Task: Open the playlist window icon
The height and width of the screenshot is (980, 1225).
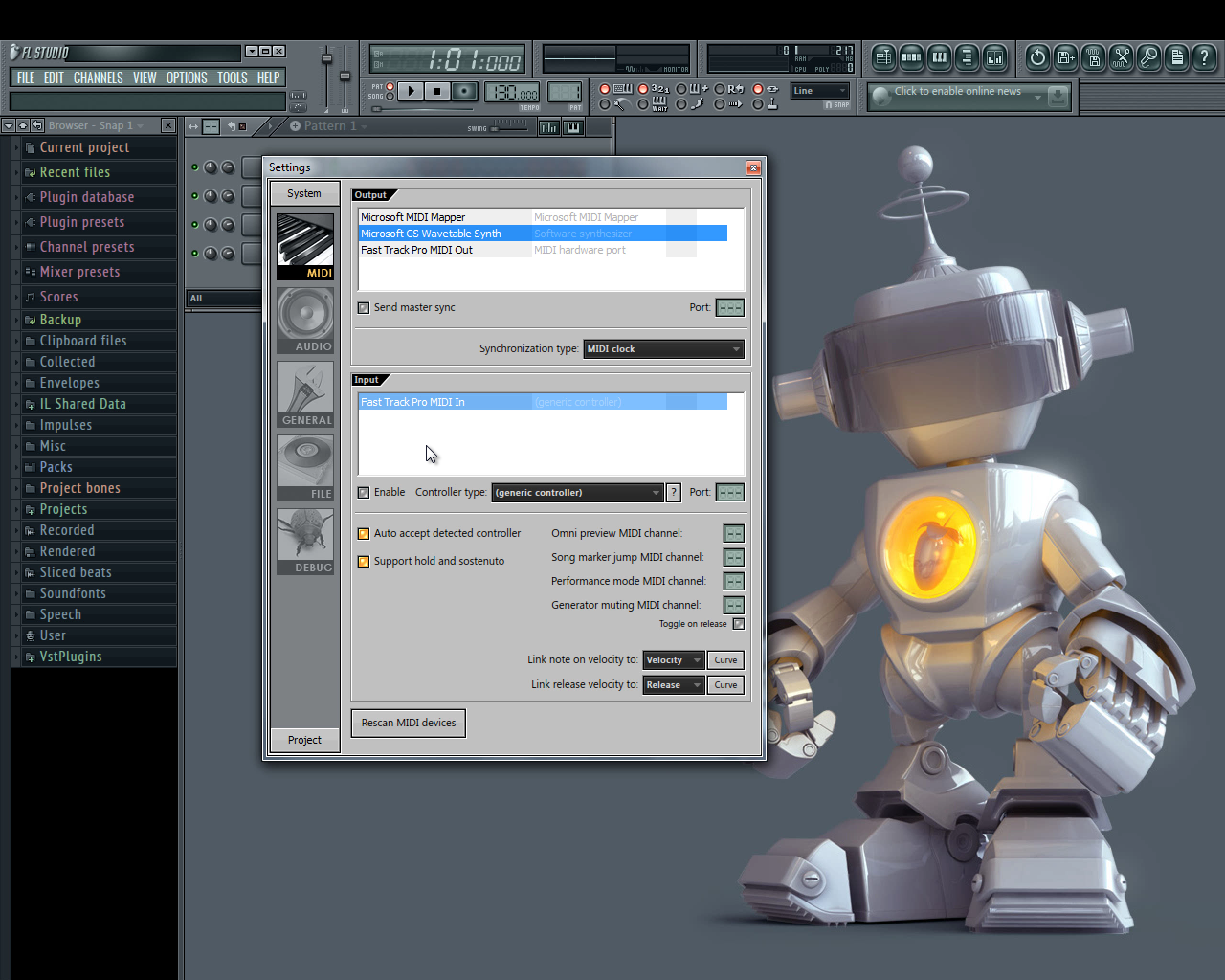Action: coord(883,58)
